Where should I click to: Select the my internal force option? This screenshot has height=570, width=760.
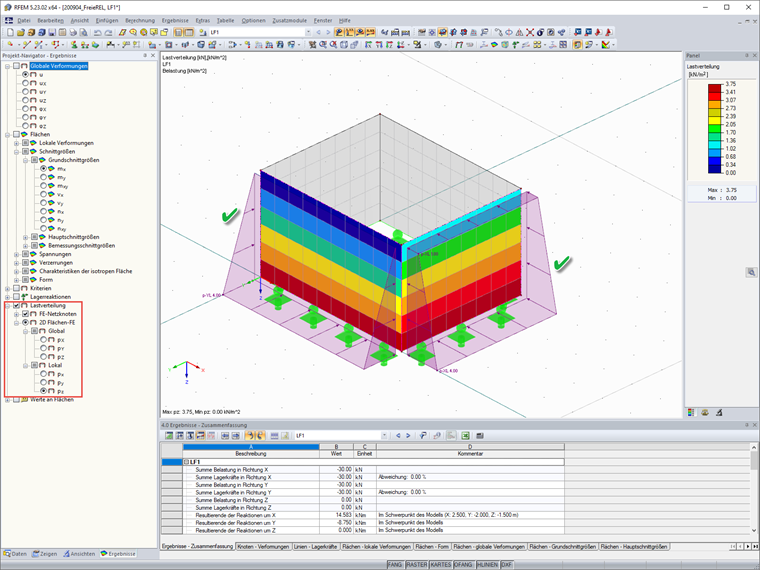pyautogui.click(x=43, y=177)
